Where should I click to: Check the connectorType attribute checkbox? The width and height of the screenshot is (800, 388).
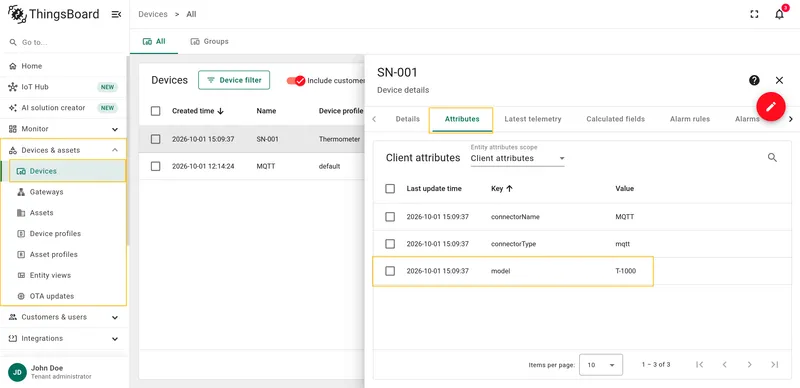390,244
